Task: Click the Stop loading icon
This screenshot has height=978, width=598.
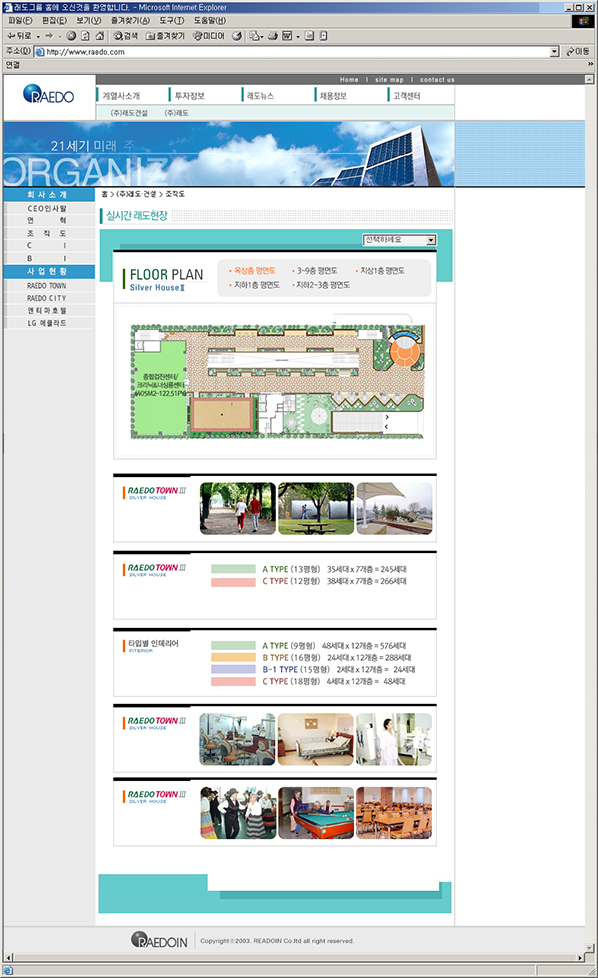Action: 71,36
